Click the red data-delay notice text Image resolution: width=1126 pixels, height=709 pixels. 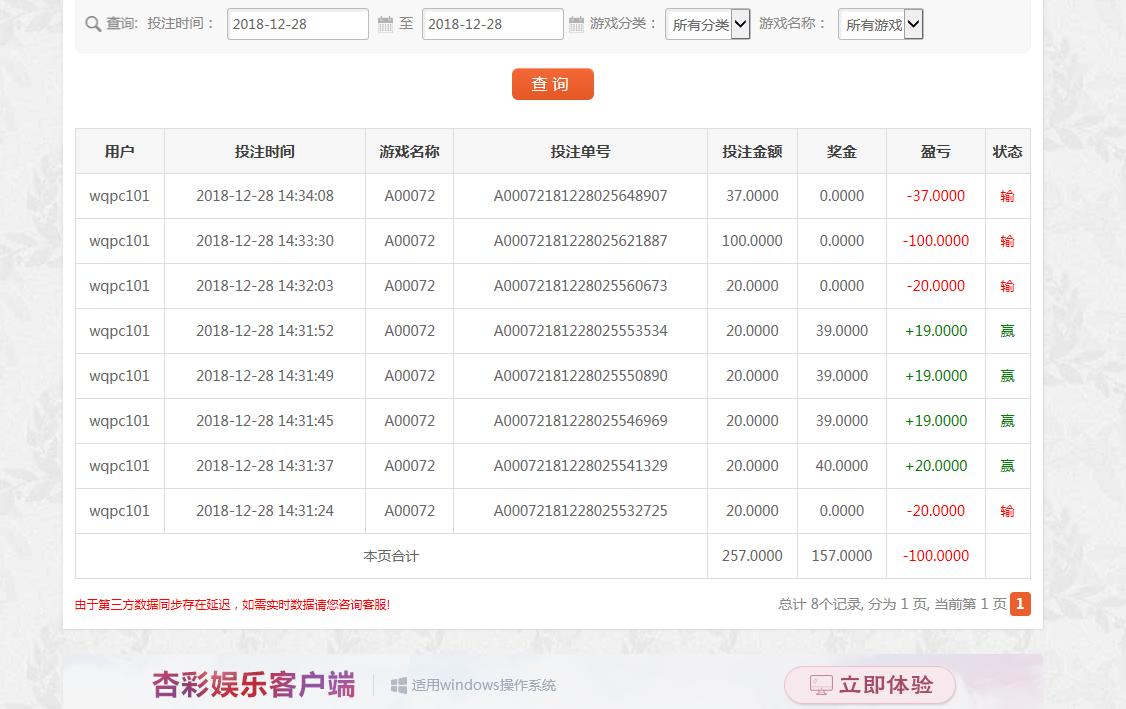pos(233,605)
